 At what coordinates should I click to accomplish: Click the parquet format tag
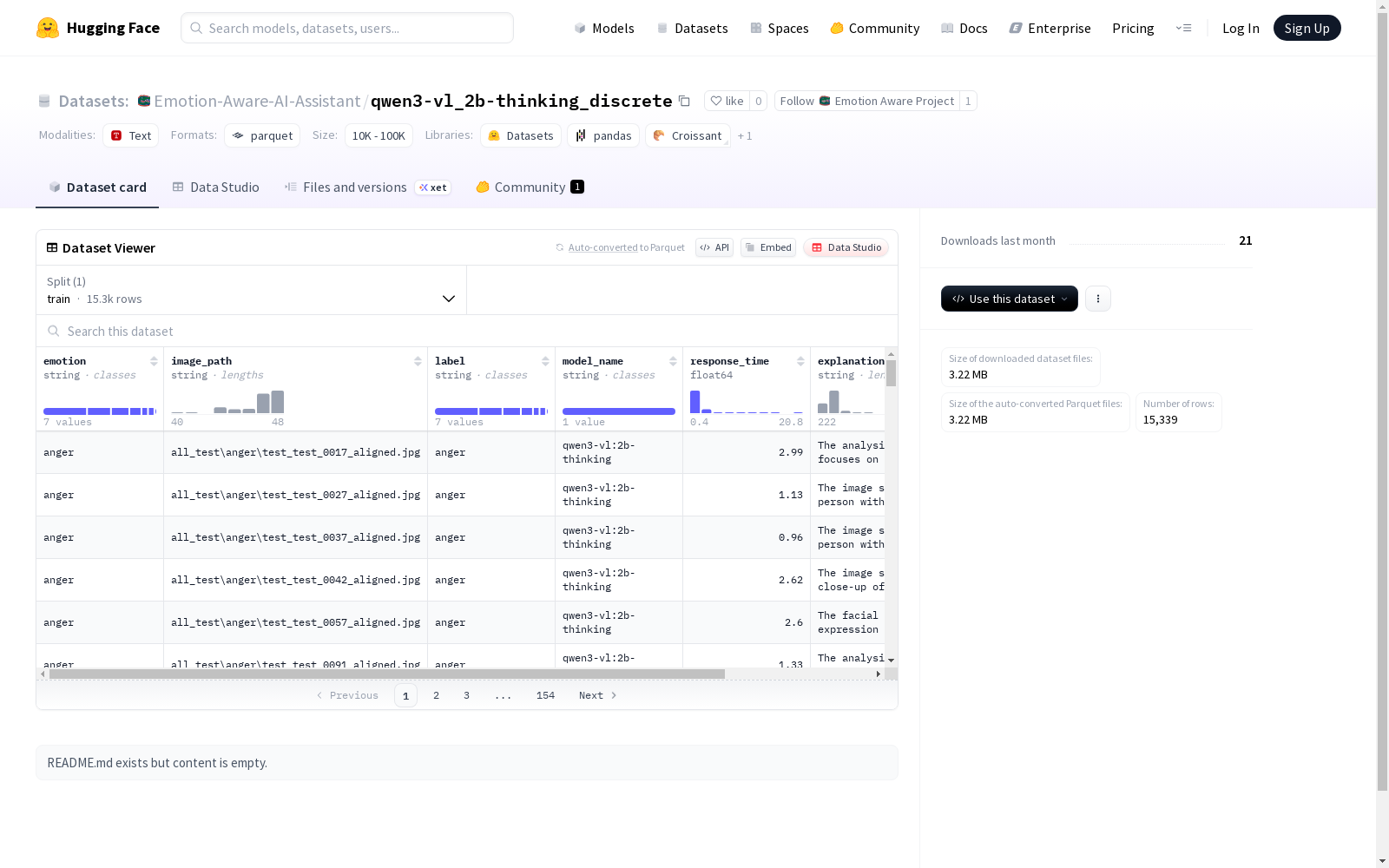[x=262, y=135]
